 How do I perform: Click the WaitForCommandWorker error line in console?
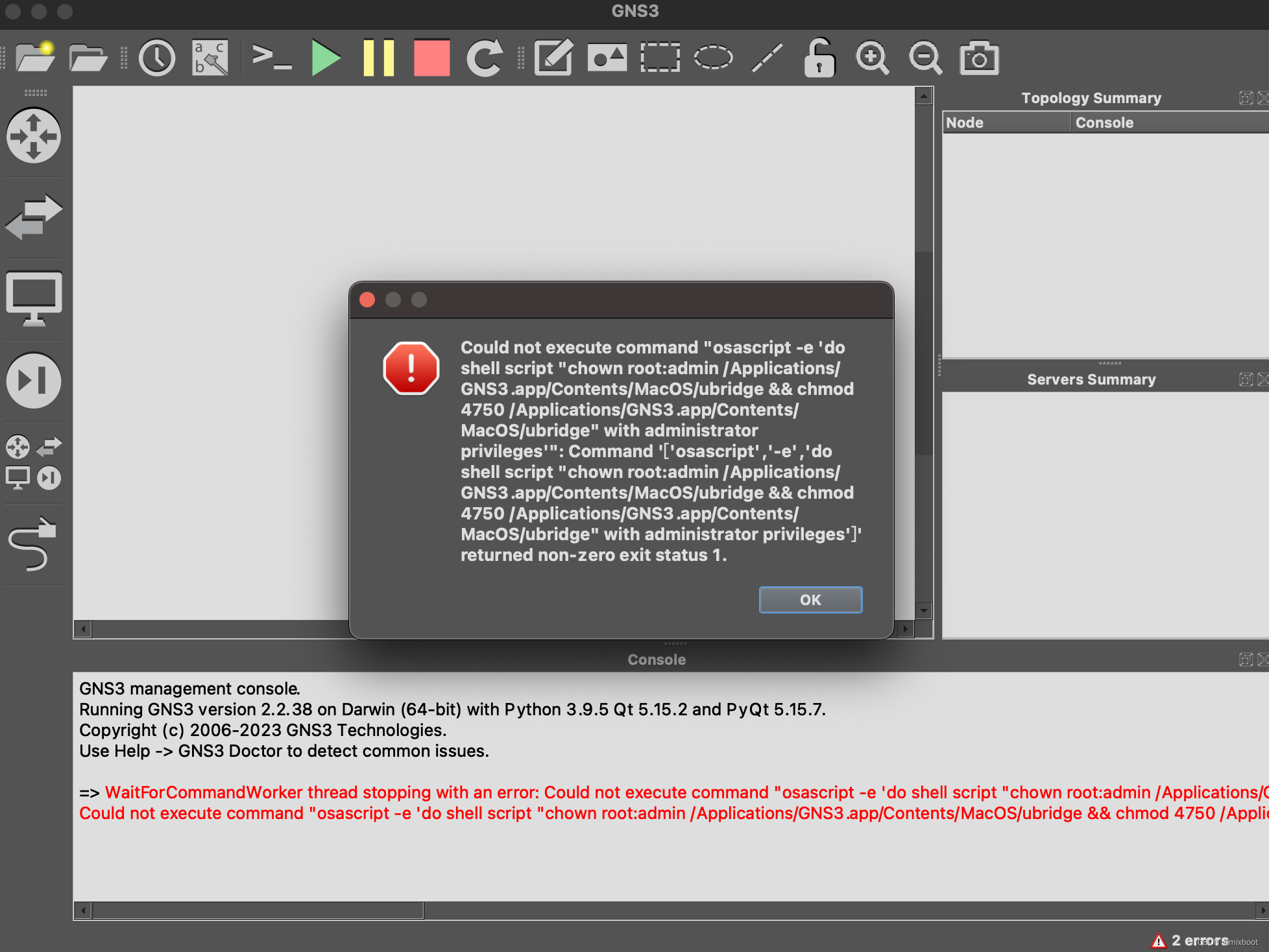pos(674,792)
